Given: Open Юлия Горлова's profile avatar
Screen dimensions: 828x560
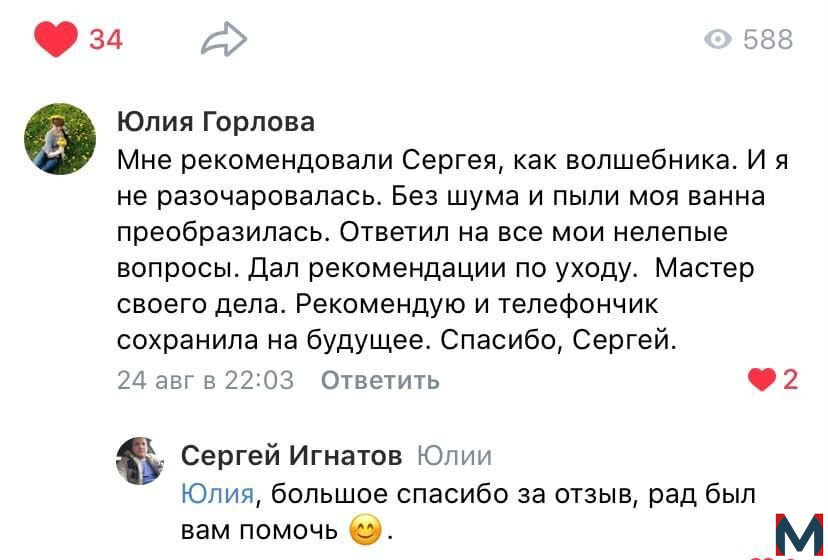Looking at the screenshot, I should click(x=60, y=139).
